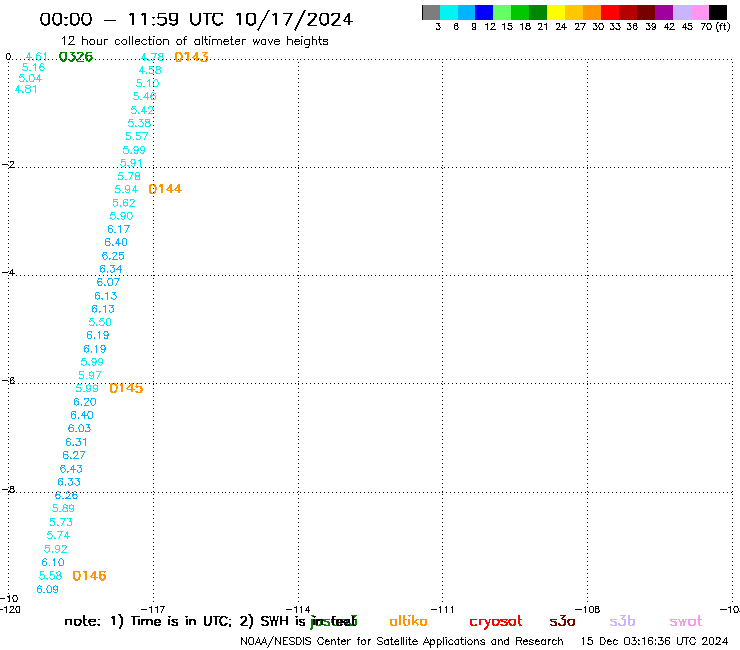Click the 5.73 wave height reading
Screen dimensions: 740x650
point(61,522)
